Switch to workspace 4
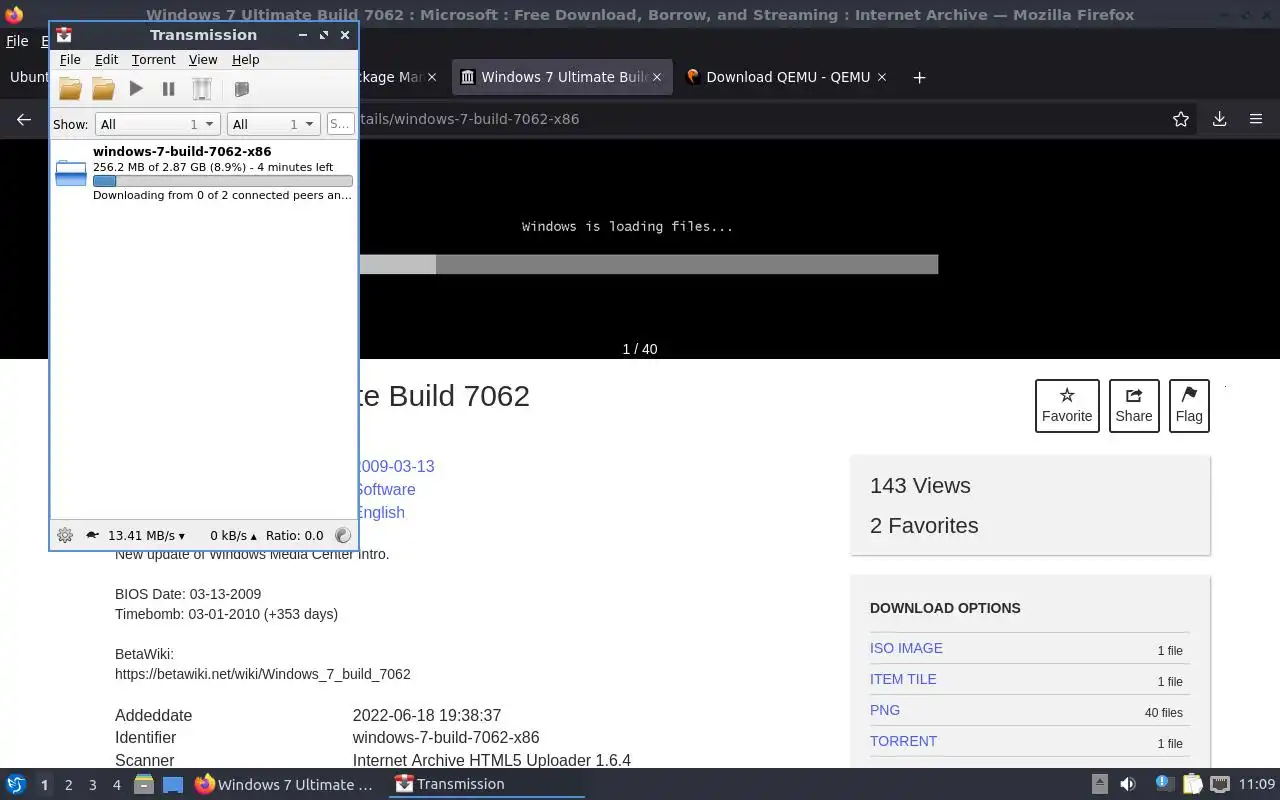This screenshot has height=800, width=1280. tap(116, 785)
